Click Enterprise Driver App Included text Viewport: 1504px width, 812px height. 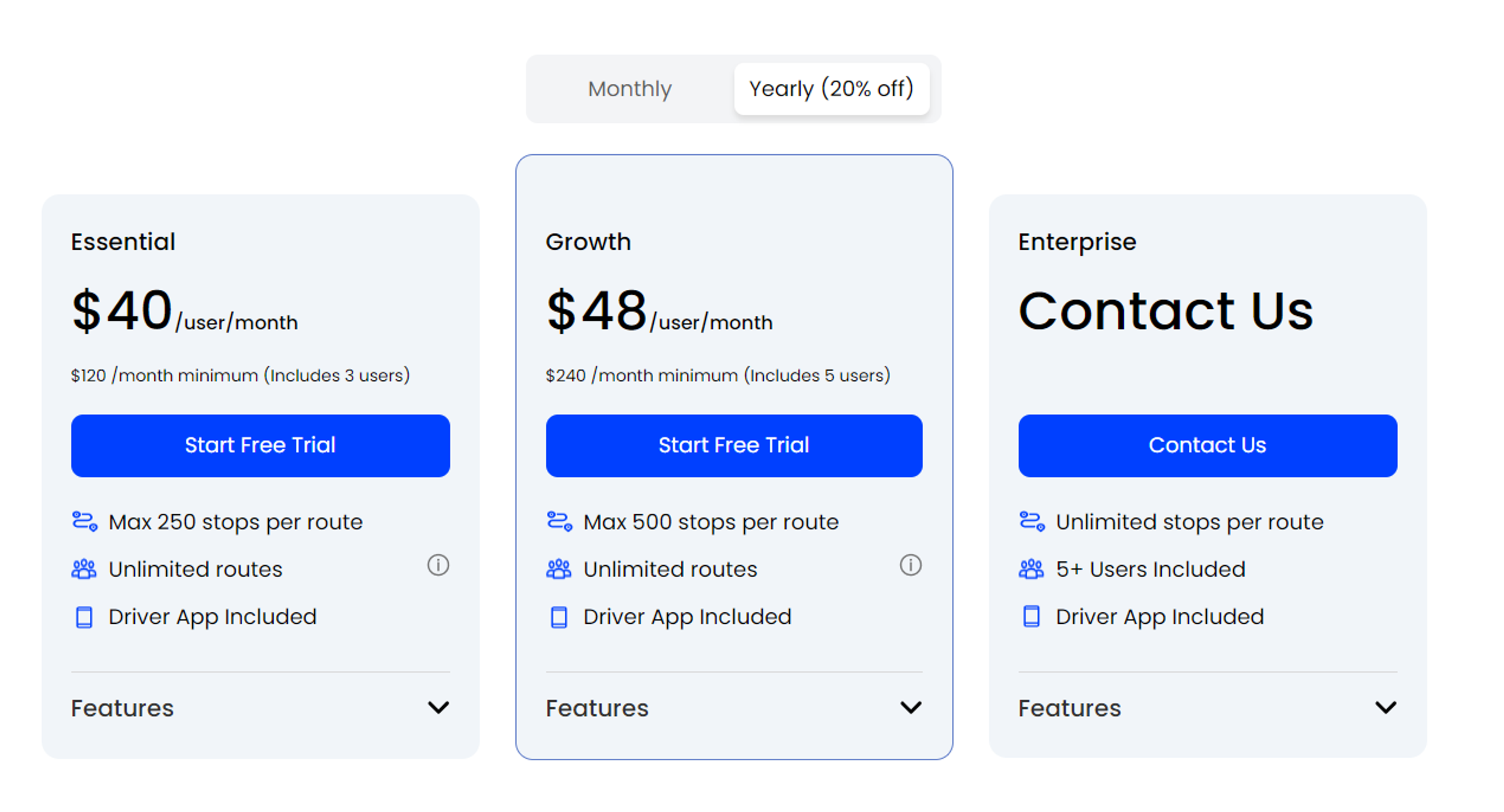(x=1160, y=617)
